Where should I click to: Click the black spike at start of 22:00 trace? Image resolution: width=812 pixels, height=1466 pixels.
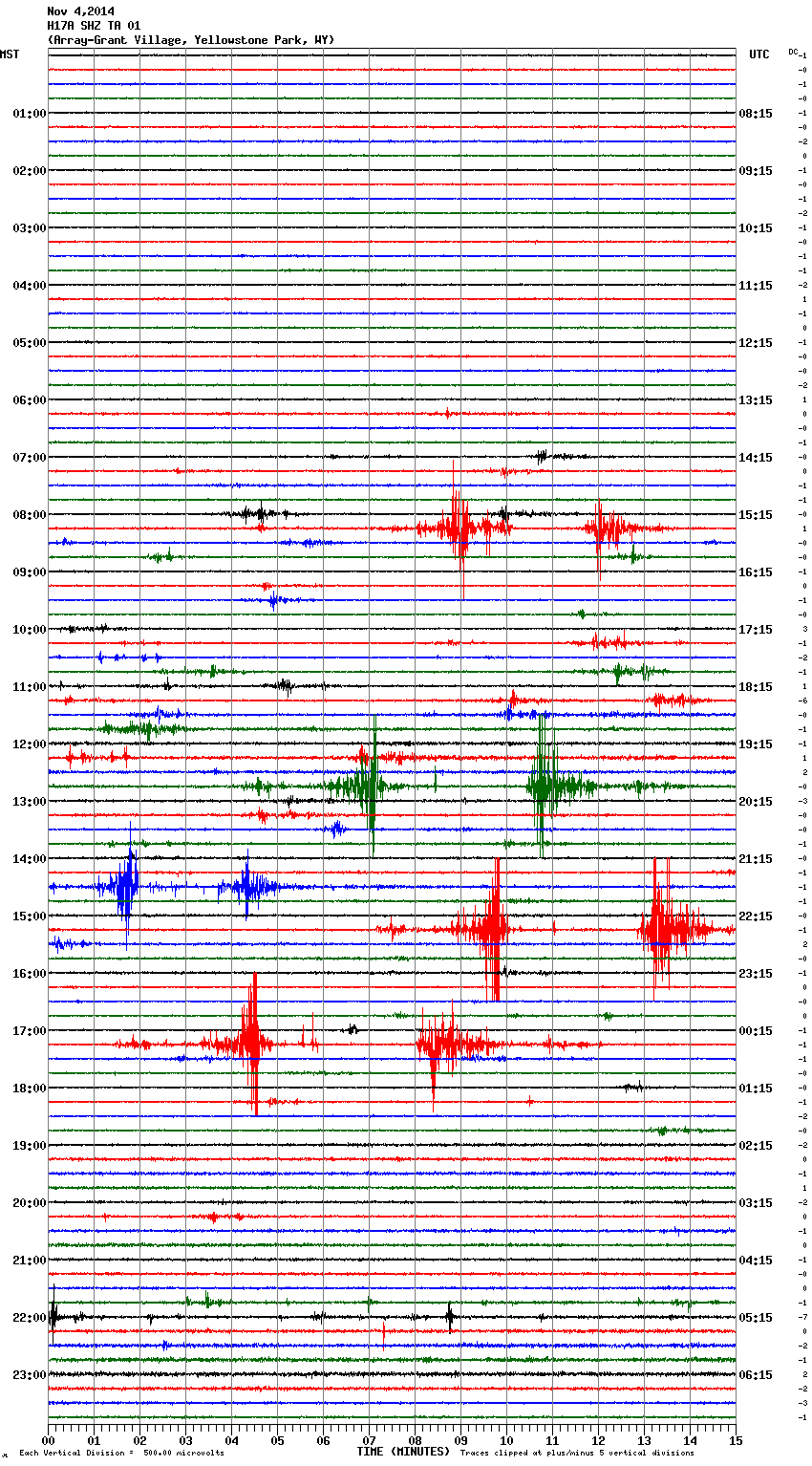pyautogui.click(x=53, y=1317)
